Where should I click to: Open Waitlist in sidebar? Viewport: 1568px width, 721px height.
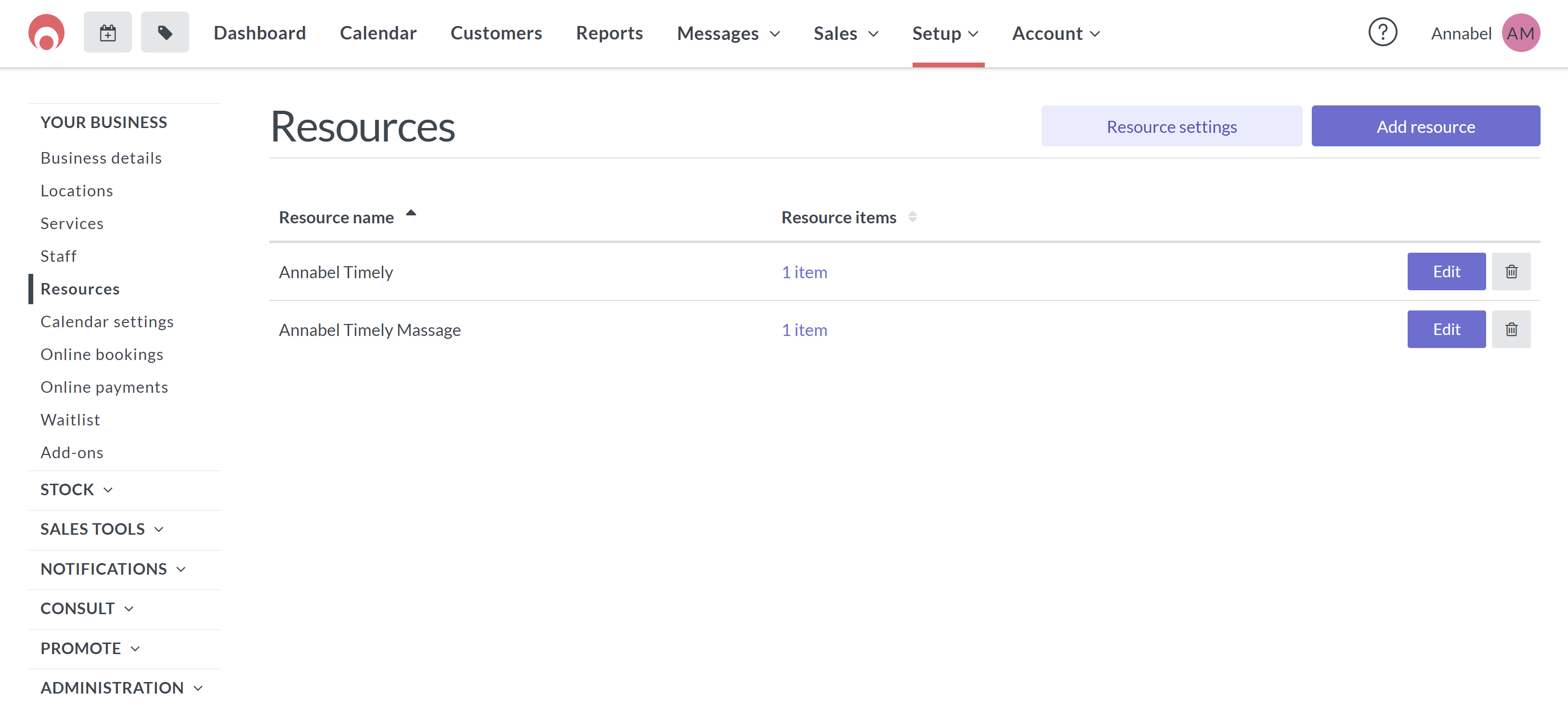pyautogui.click(x=70, y=420)
